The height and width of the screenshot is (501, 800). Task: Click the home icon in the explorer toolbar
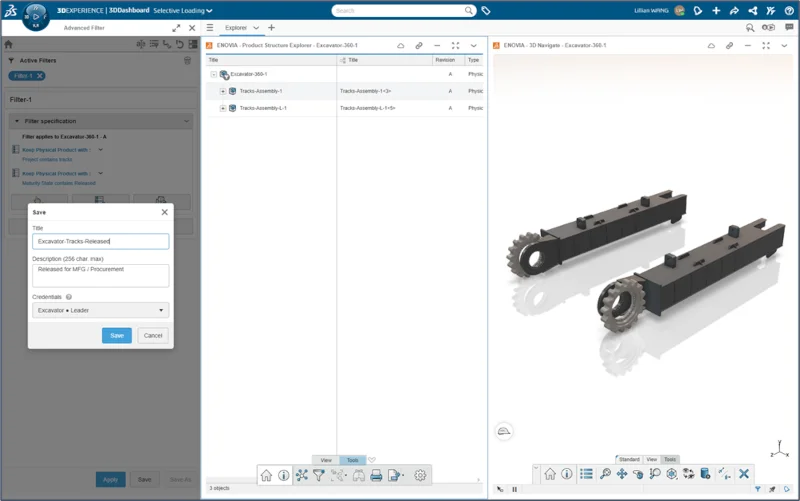pos(266,476)
